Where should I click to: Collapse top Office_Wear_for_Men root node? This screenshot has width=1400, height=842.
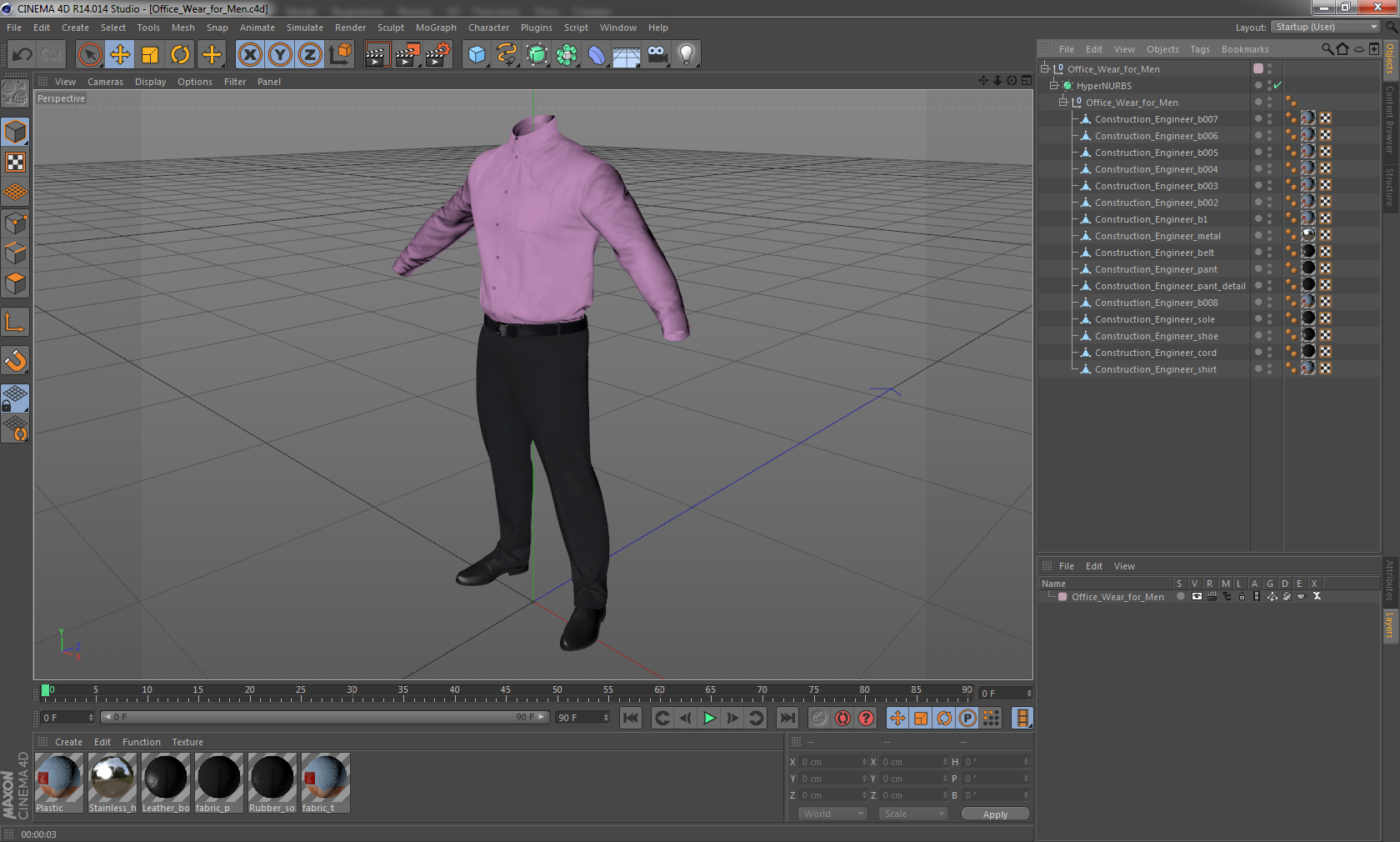pos(1044,69)
